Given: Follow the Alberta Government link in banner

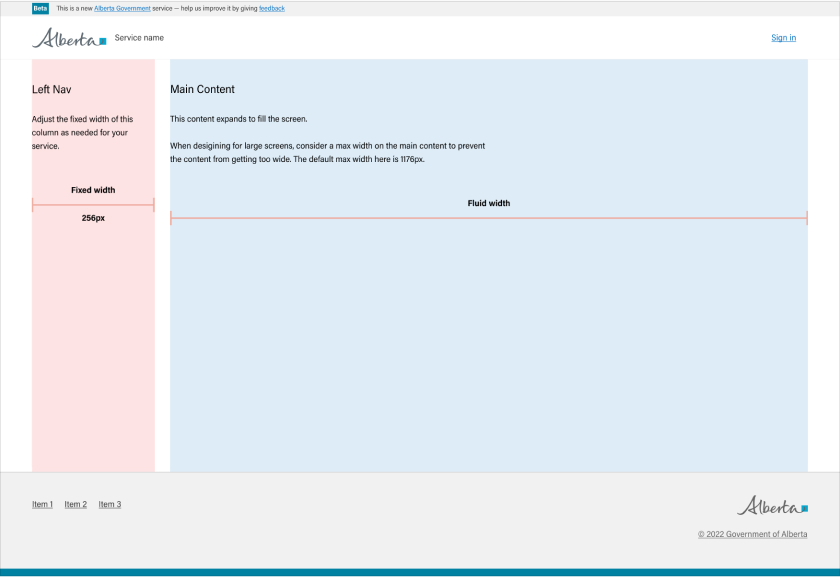Looking at the screenshot, I should [122, 8].
